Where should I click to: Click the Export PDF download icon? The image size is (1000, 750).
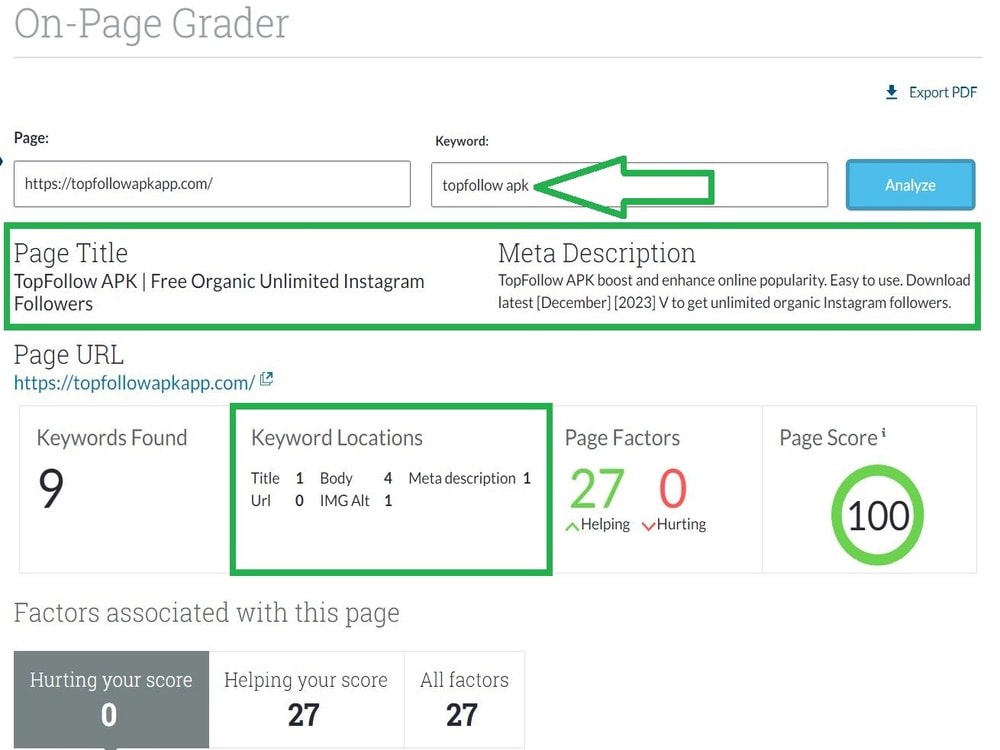[x=892, y=92]
